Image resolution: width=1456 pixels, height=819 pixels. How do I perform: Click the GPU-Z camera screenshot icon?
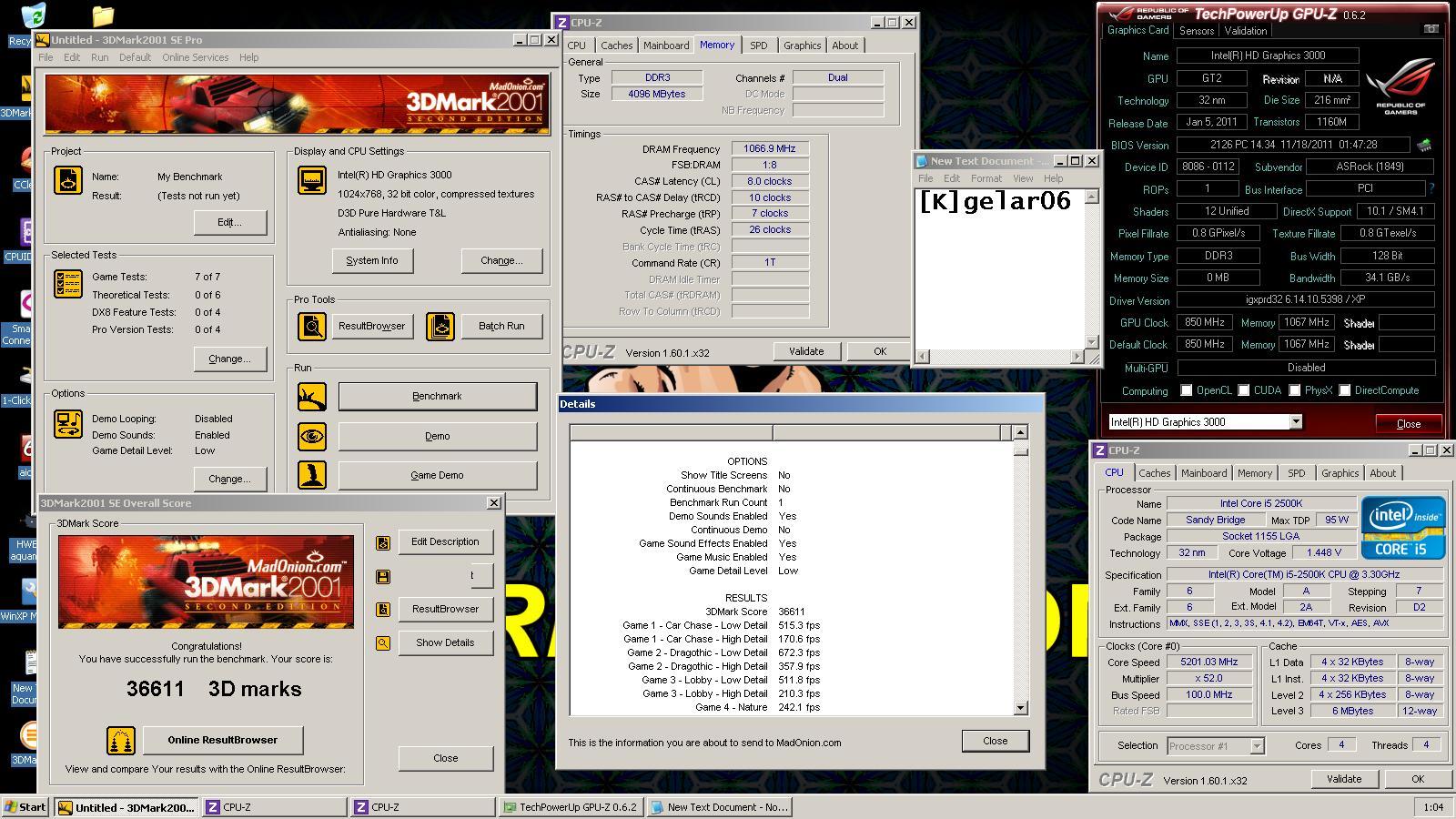tap(1431, 29)
